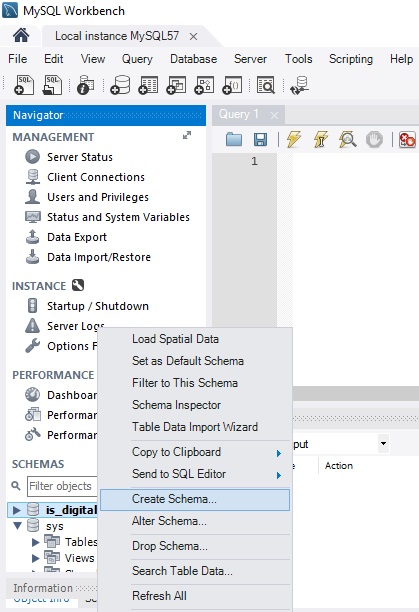The image size is (419, 612).
Task: Create new table toolbar icon
Action: point(148,85)
